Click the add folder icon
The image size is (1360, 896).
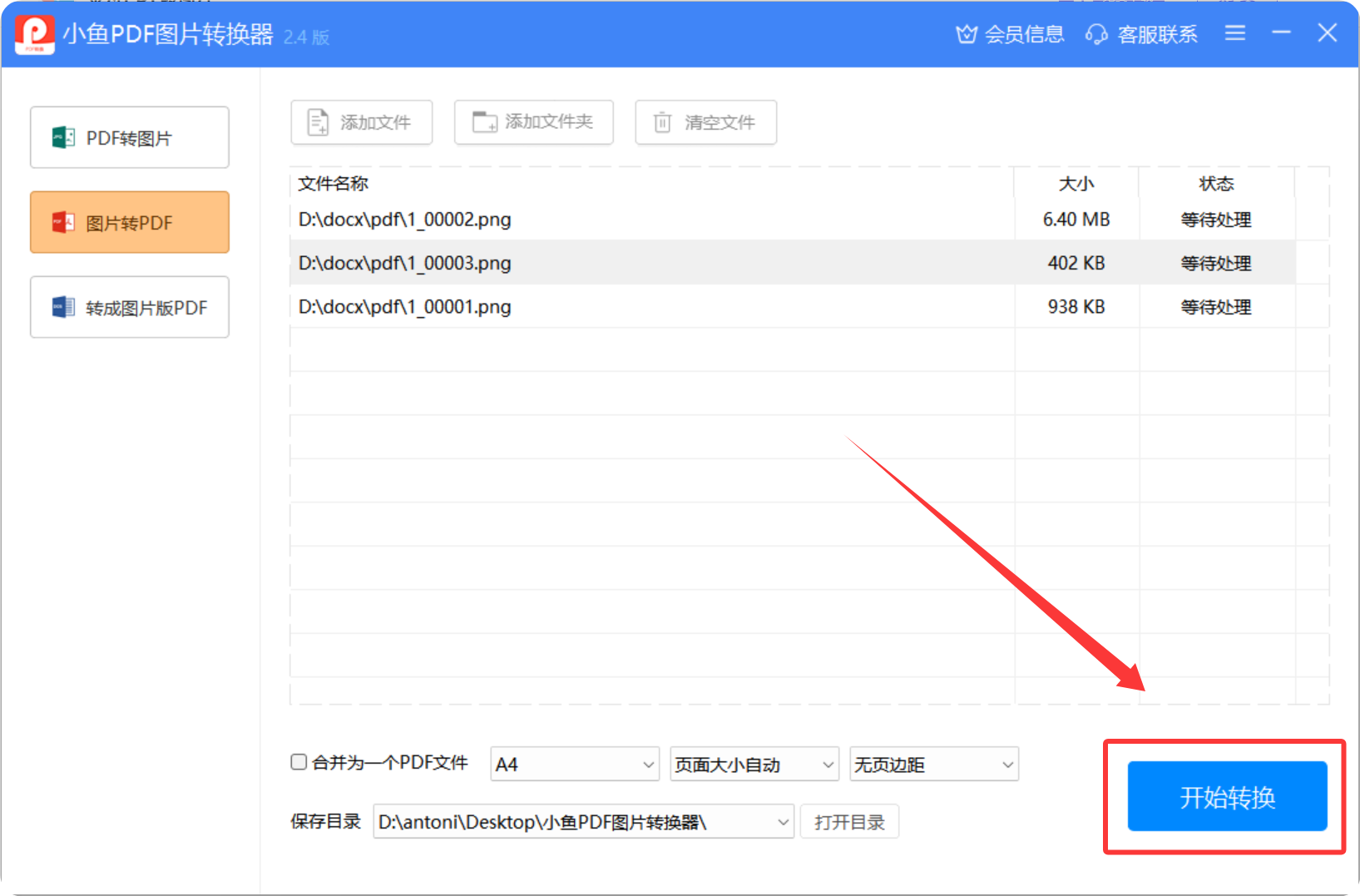[484, 122]
